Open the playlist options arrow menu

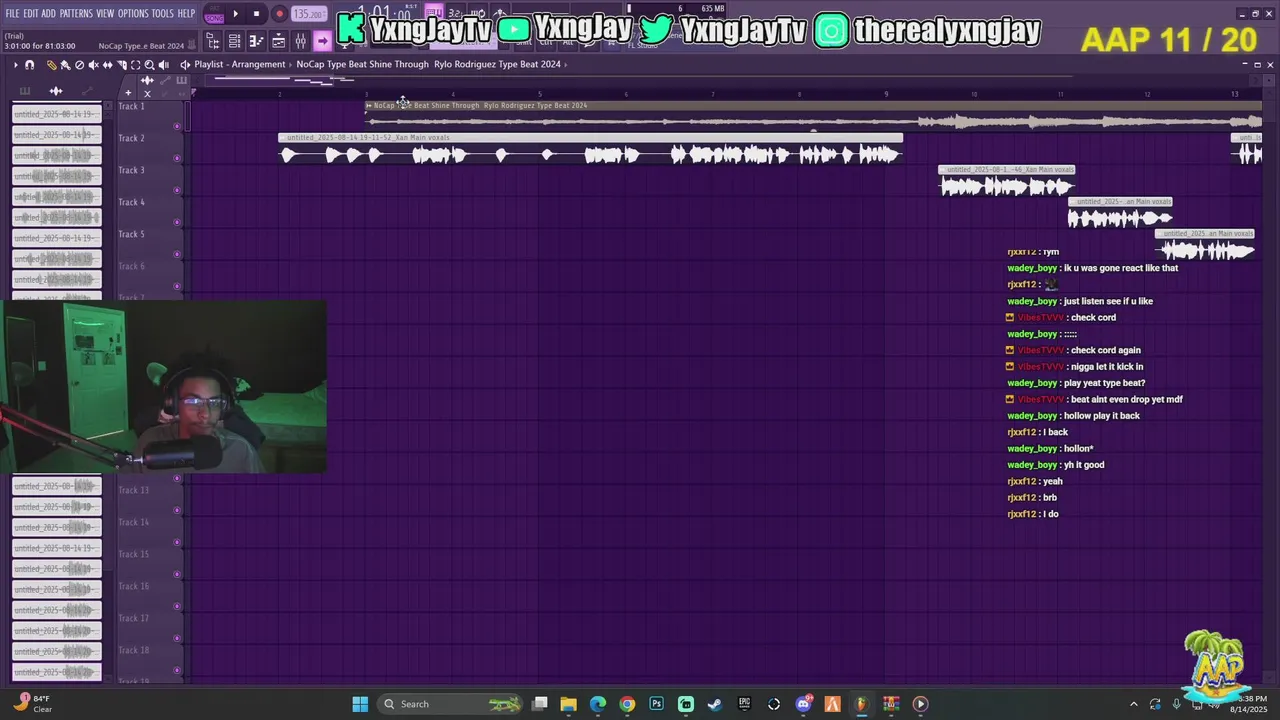15,65
